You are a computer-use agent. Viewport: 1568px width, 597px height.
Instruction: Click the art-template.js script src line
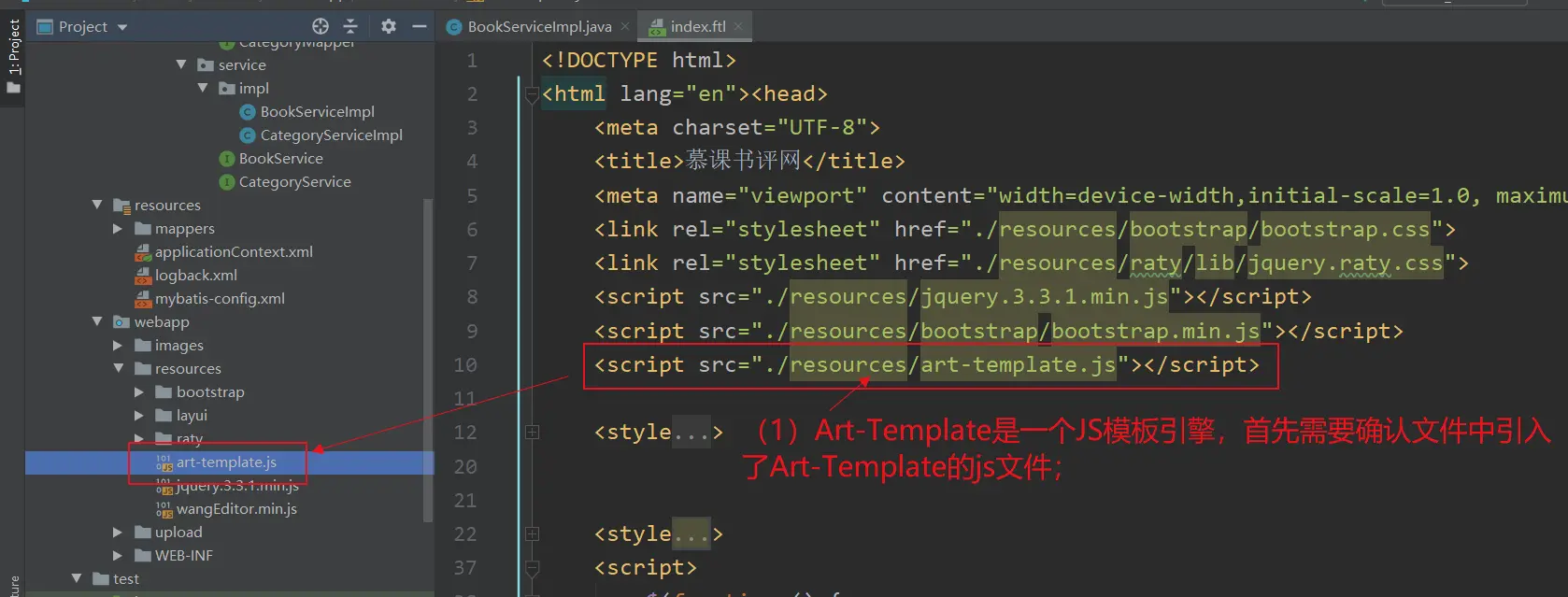click(926, 364)
